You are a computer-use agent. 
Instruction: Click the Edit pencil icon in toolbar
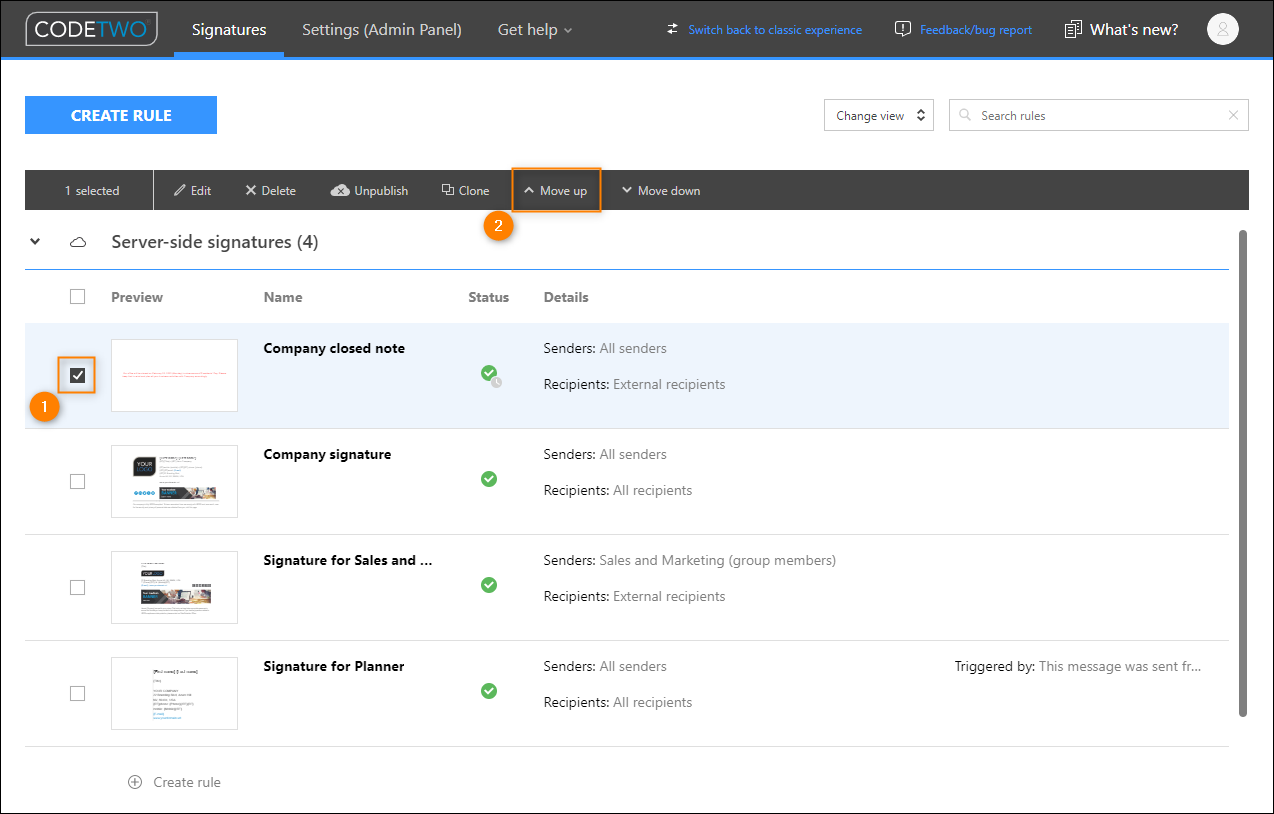(x=180, y=191)
